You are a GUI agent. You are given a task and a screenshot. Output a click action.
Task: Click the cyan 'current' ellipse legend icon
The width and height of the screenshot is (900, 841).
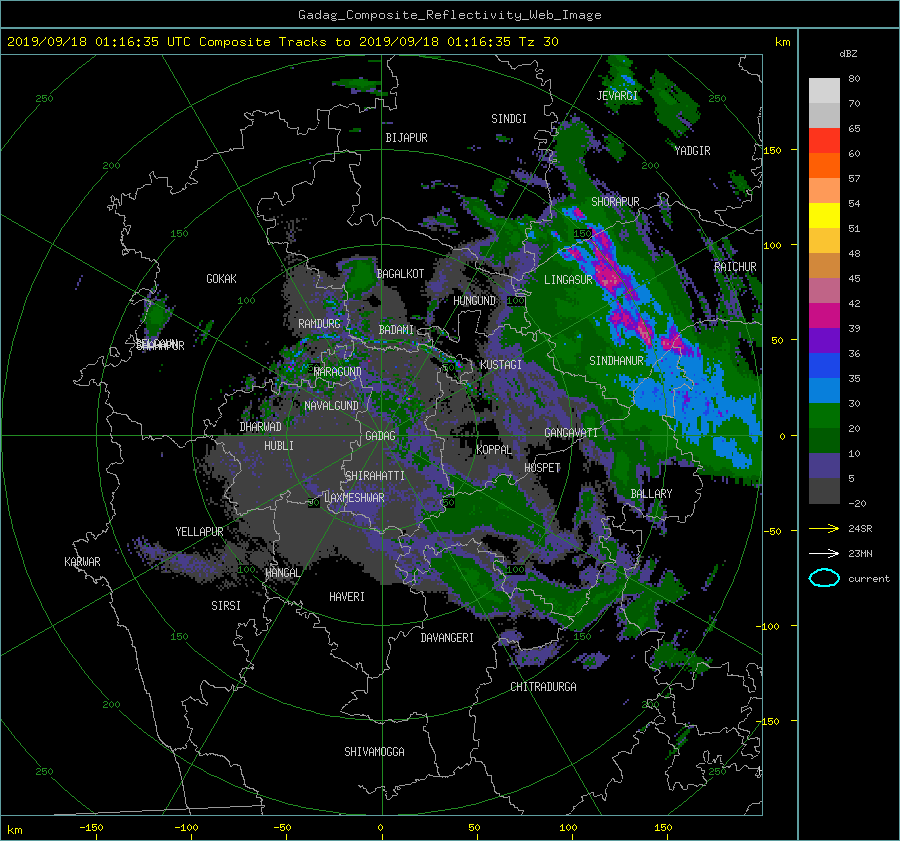point(824,578)
